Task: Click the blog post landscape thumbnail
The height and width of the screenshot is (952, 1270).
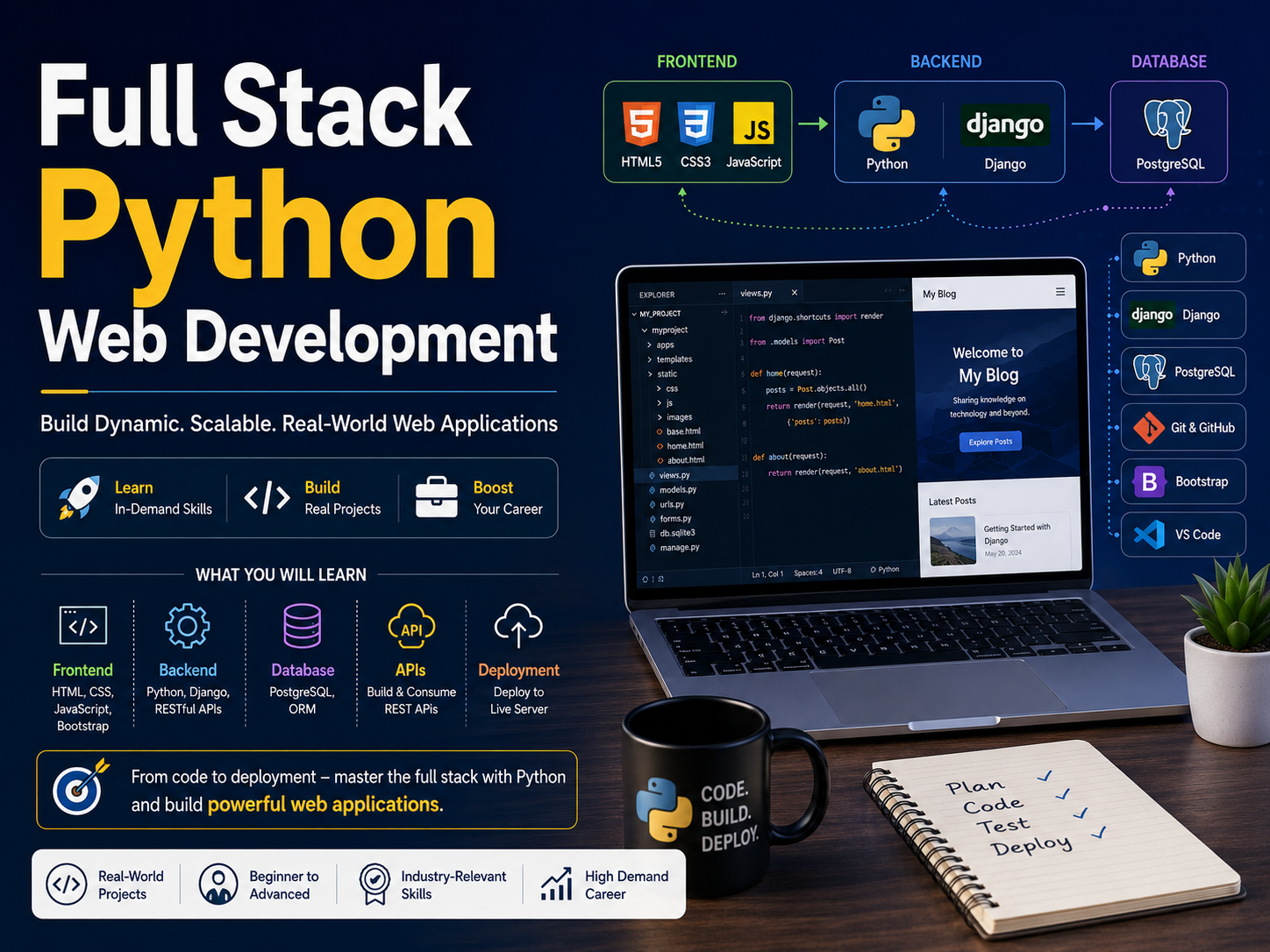Action: click(952, 540)
